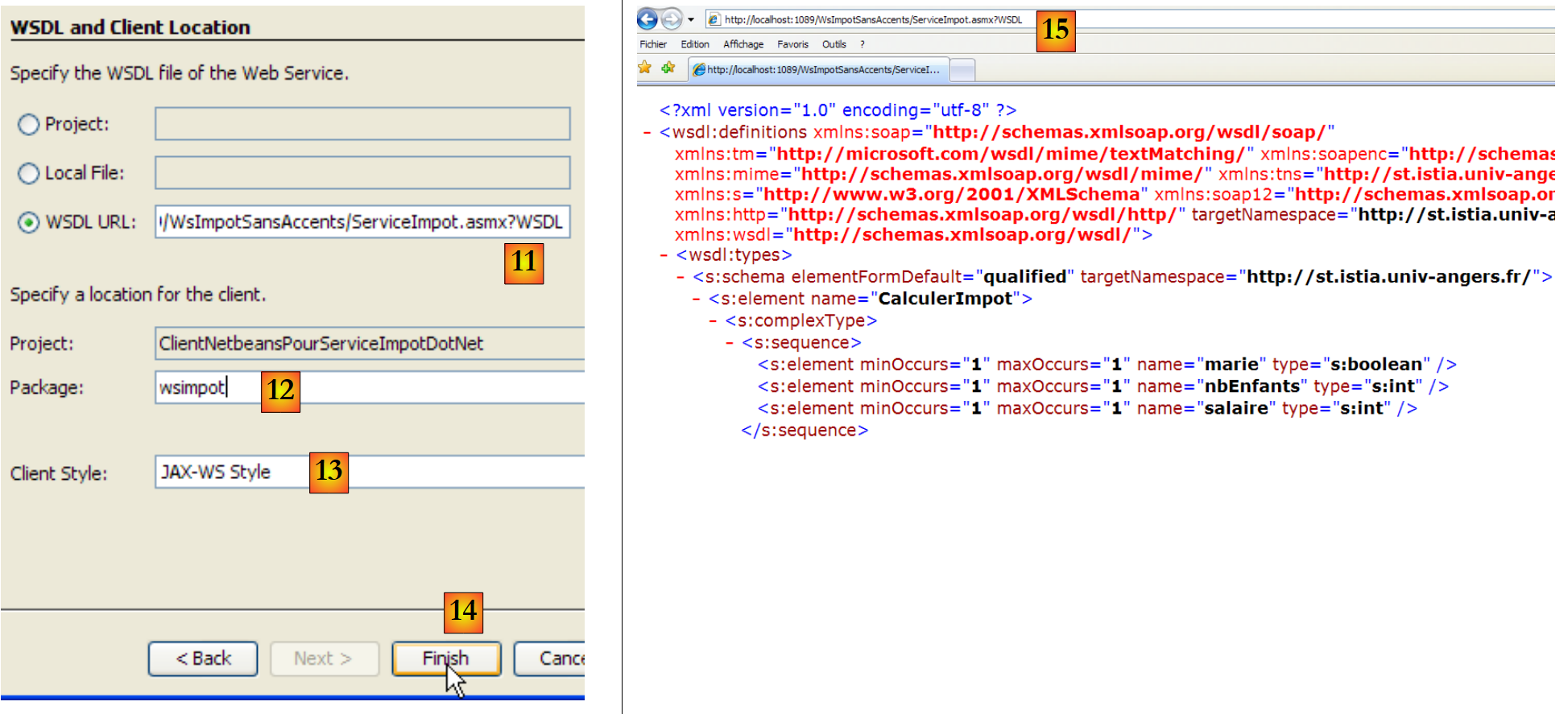This screenshot has height=714, width=1568.
Task: Click the Back button in the wizard
Action: pyautogui.click(x=203, y=658)
